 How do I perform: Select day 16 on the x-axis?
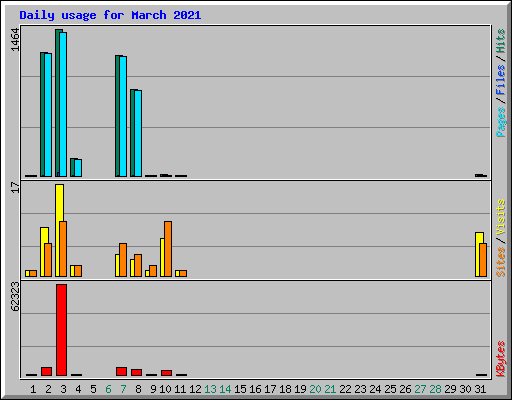click(255, 389)
